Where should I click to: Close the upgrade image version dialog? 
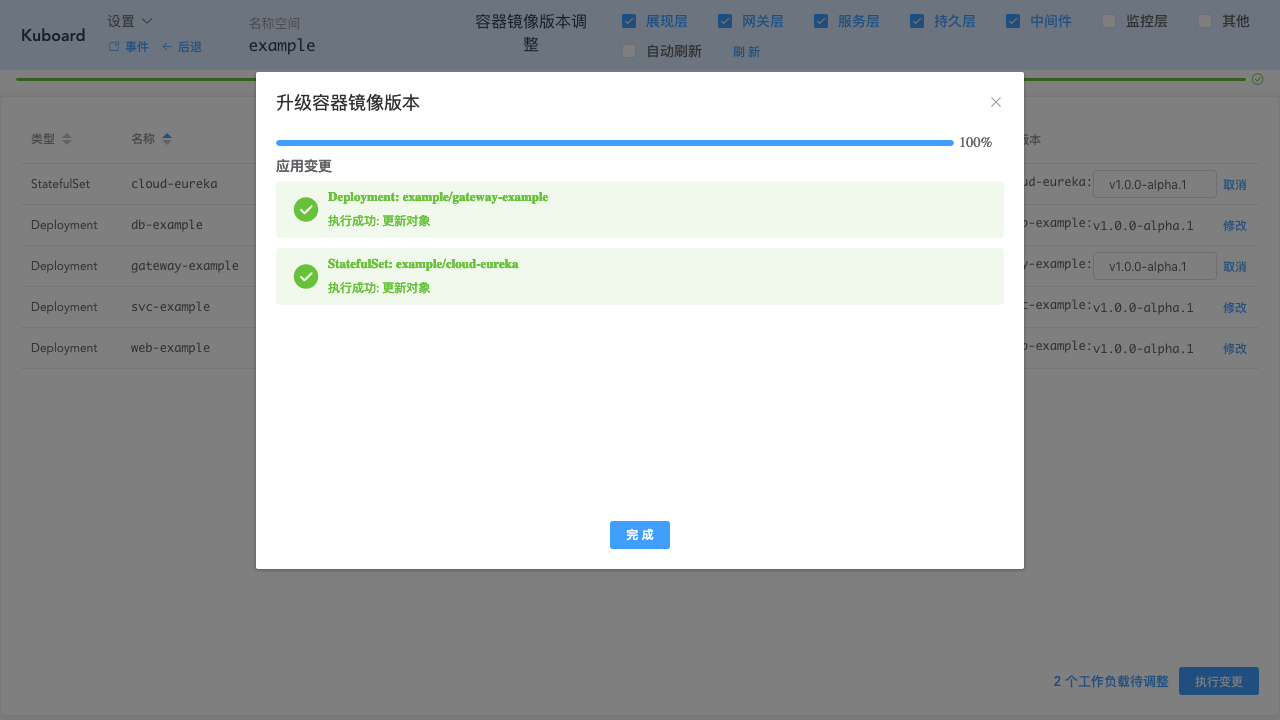995,102
